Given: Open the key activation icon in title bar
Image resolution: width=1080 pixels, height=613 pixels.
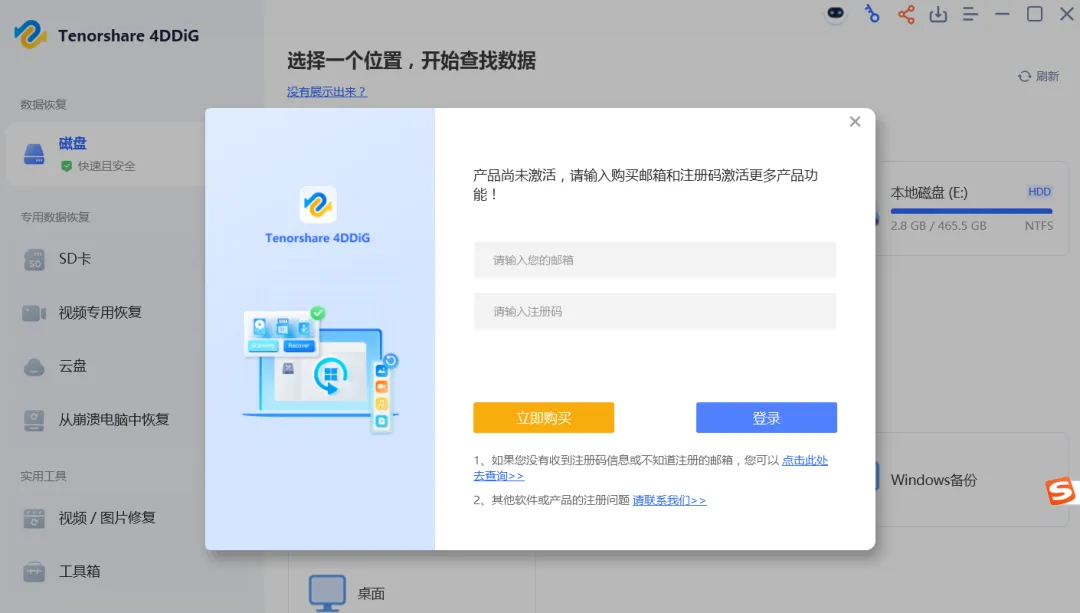Looking at the screenshot, I should 872,14.
